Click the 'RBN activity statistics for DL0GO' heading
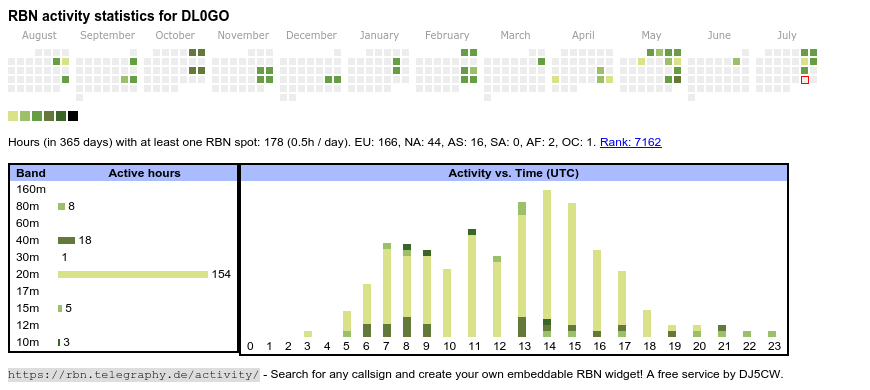 coord(119,16)
